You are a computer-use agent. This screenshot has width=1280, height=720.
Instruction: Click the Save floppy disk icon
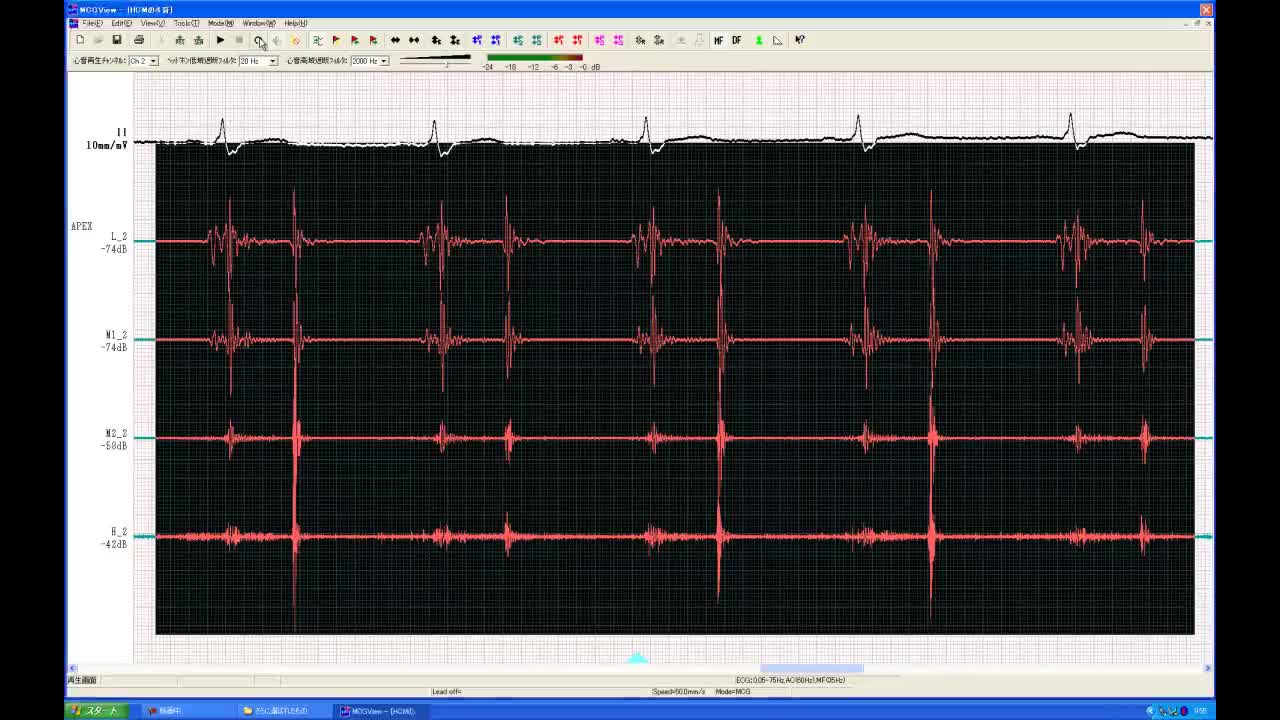point(117,40)
